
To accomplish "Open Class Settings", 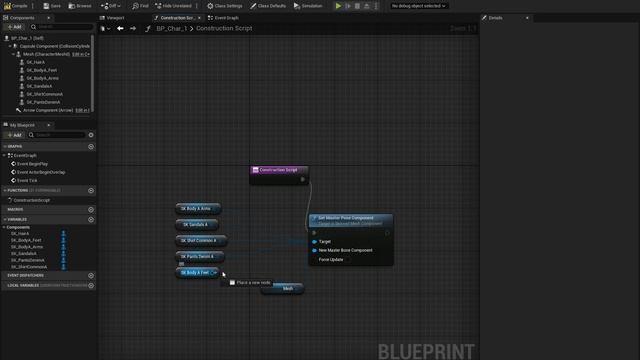I will (224, 6).
